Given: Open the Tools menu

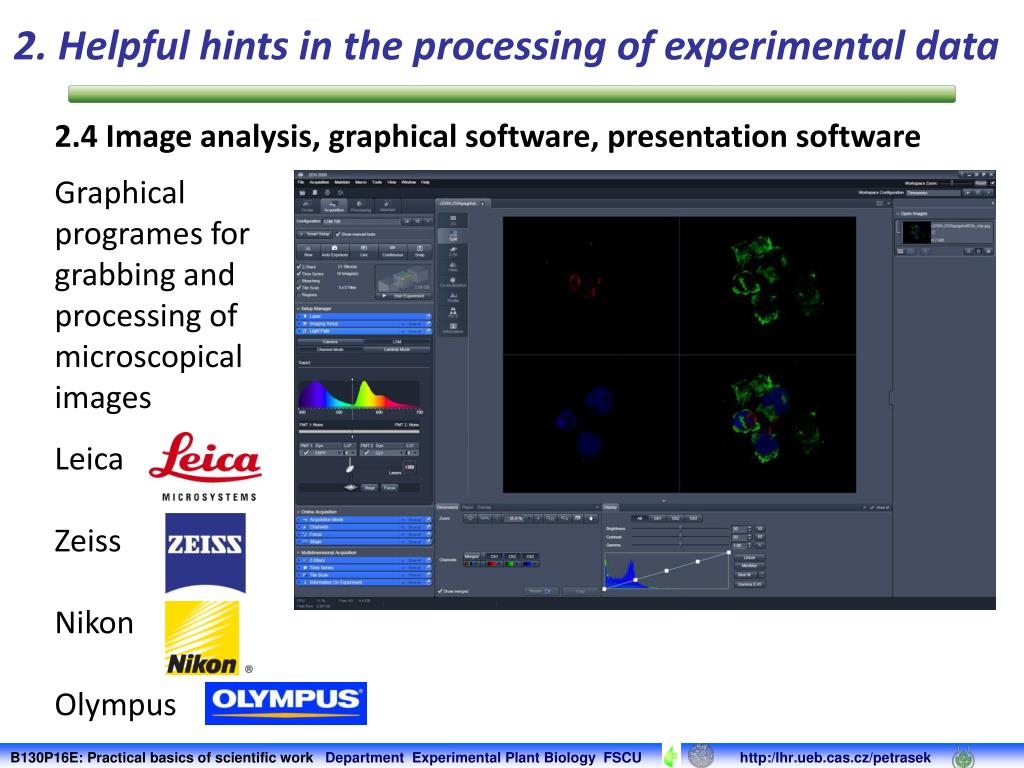Looking at the screenshot, I should tap(377, 182).
